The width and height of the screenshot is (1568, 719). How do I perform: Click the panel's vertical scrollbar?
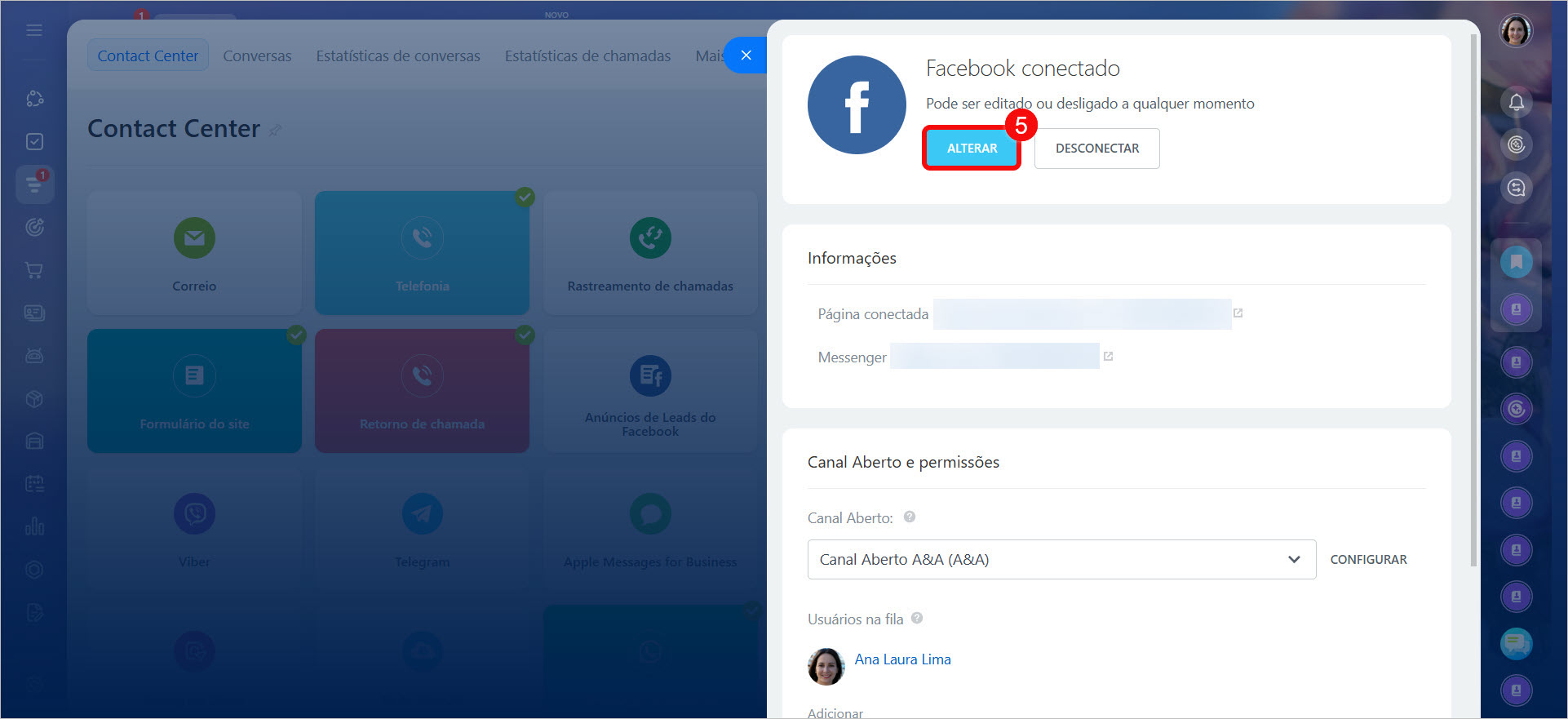point(1473,302)
